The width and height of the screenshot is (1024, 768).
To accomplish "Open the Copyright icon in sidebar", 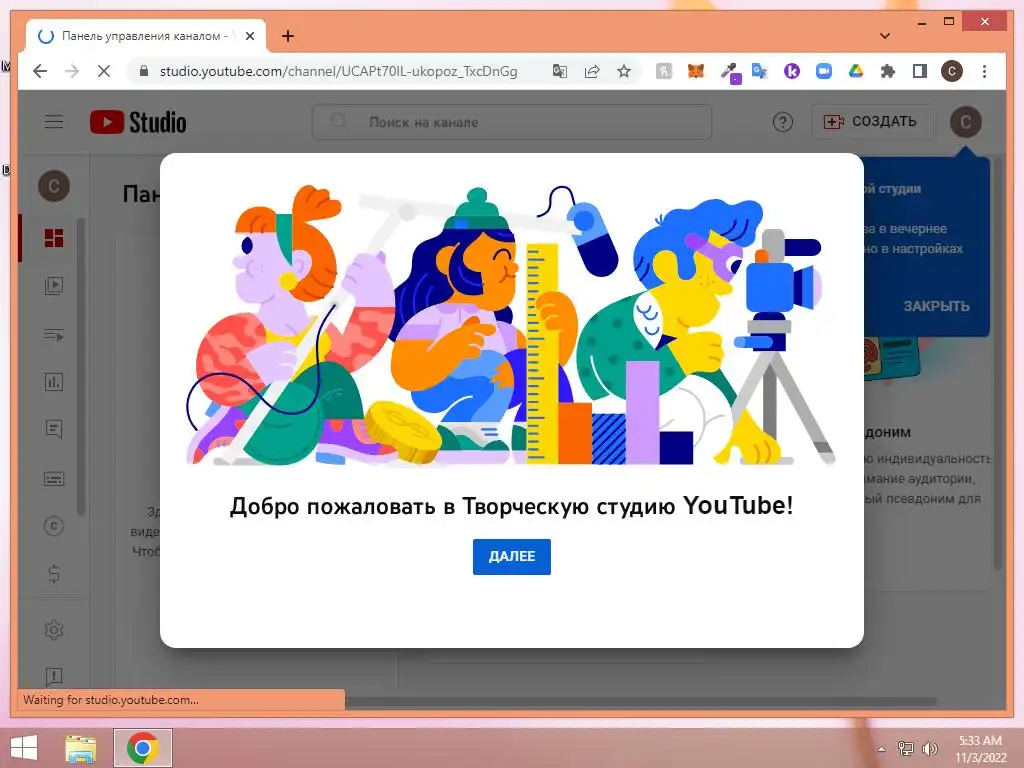I will click(x=54, y=526).
